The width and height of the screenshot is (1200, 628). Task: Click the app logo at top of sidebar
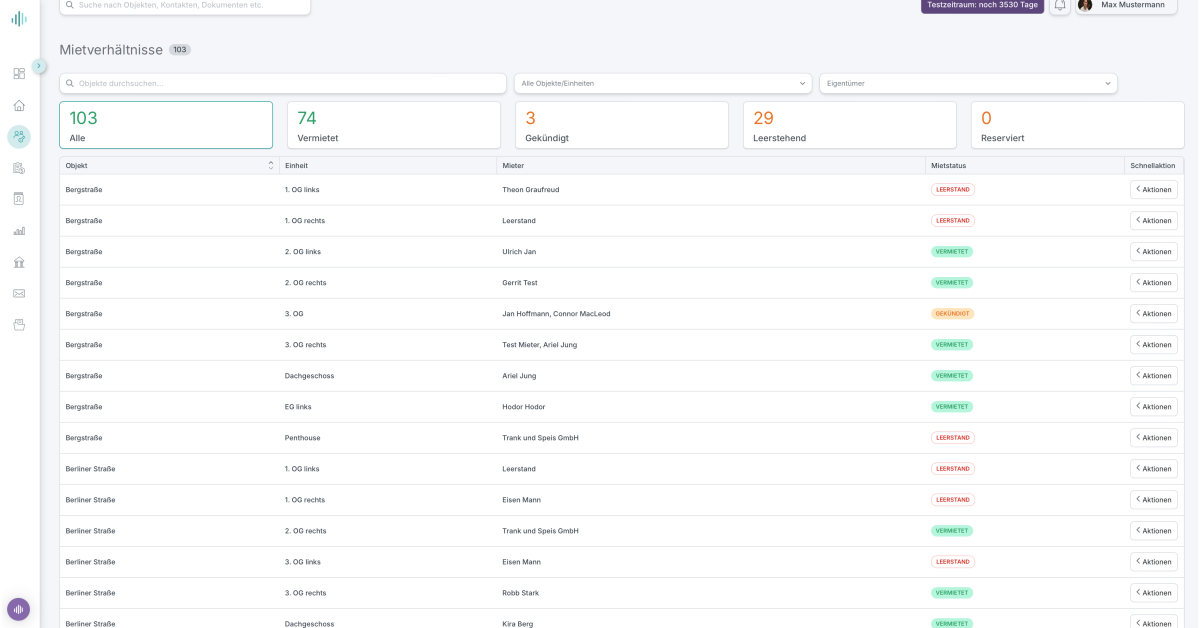[19, 18]
